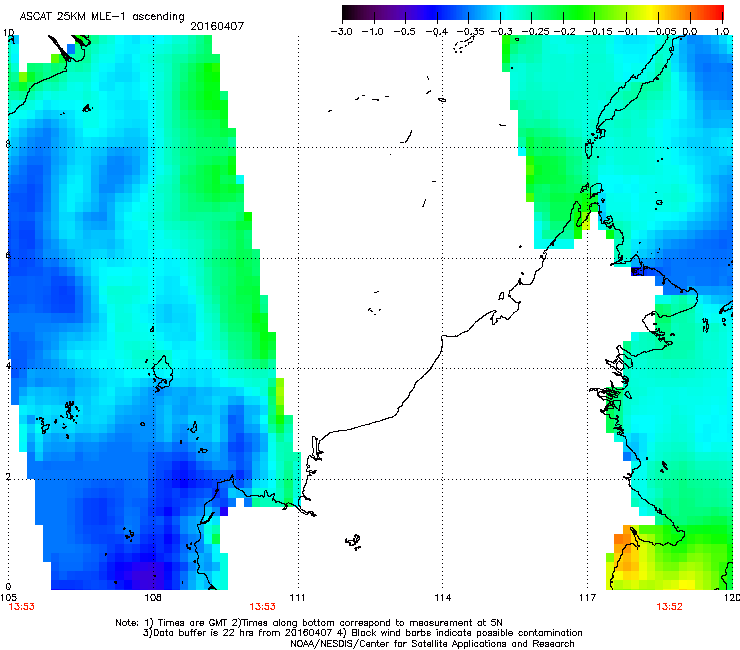
Task: Click the note line starting "Note: 1) Times are GMT"
Action: coord(309,623)
